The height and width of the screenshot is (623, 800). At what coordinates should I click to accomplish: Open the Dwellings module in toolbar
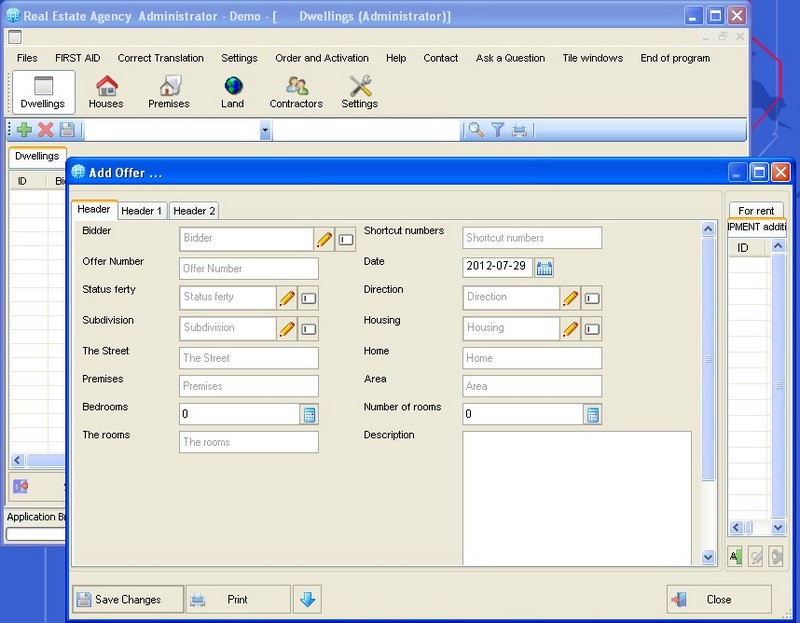[43, 92]
